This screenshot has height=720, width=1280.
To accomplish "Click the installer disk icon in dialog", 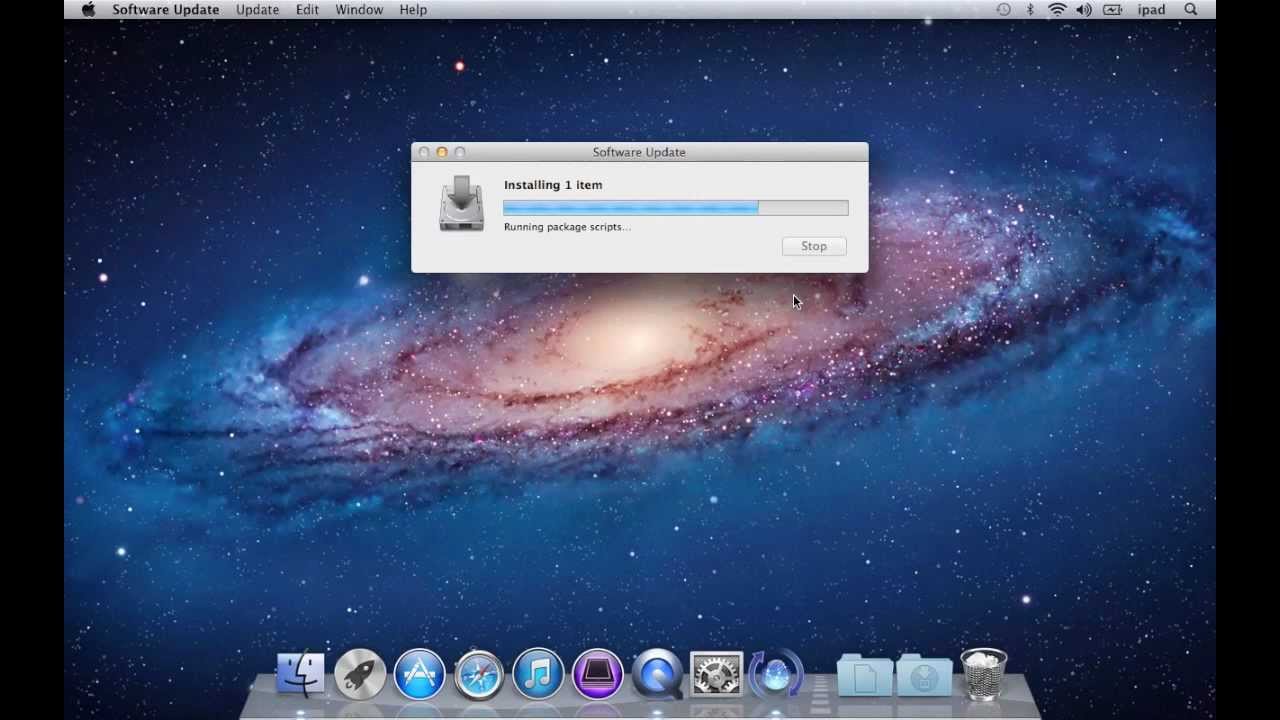I will [x=461, y=203].
